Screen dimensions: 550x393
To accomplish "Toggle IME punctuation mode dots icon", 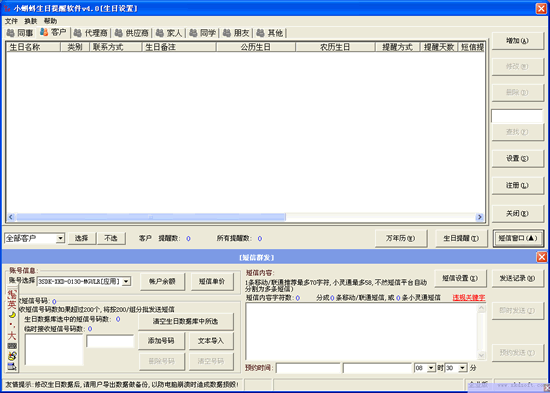I will click(x=12, y=325).
